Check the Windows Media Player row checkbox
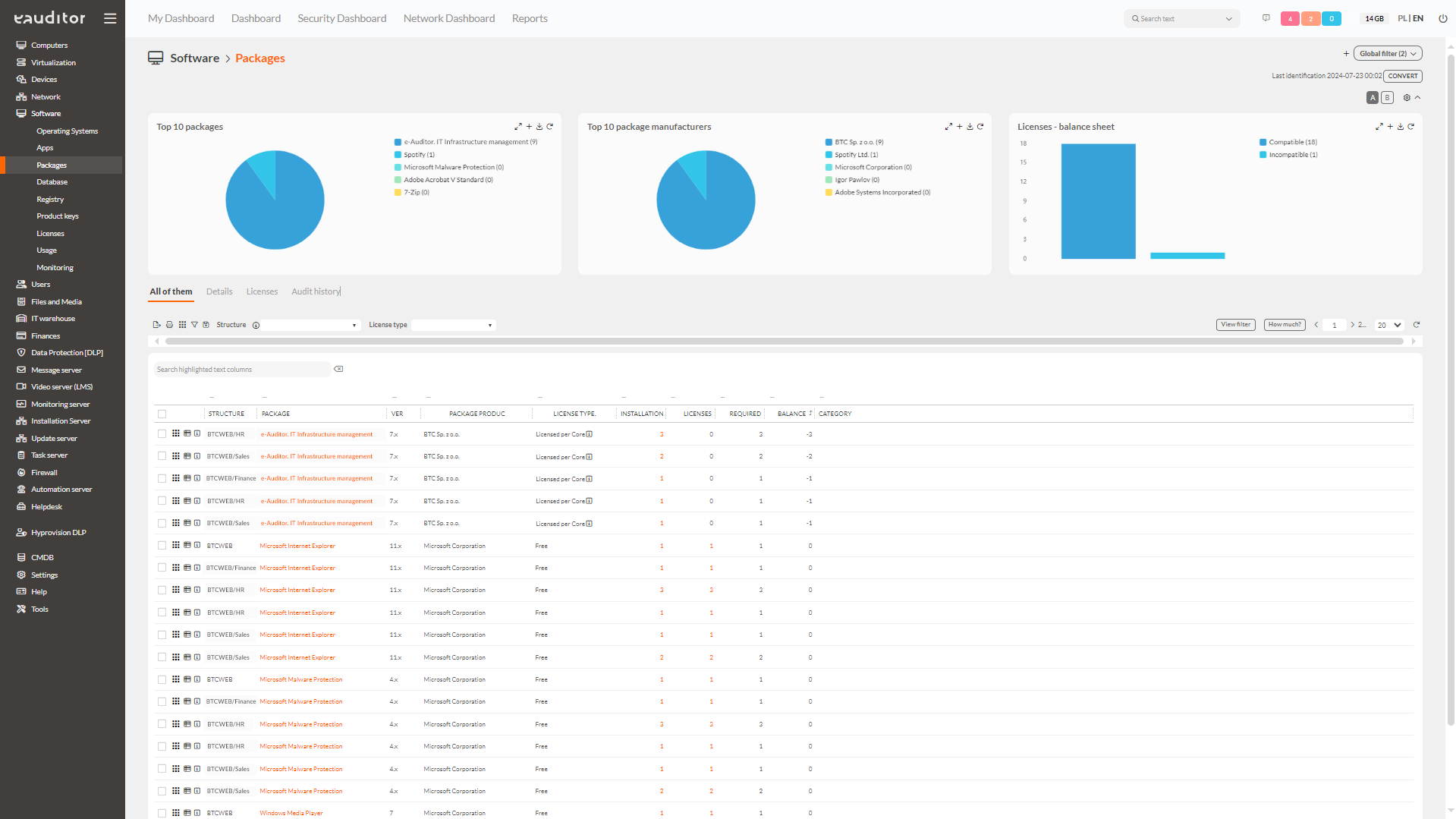Viewport: 1456px width, 819px height. coord(162,813)
